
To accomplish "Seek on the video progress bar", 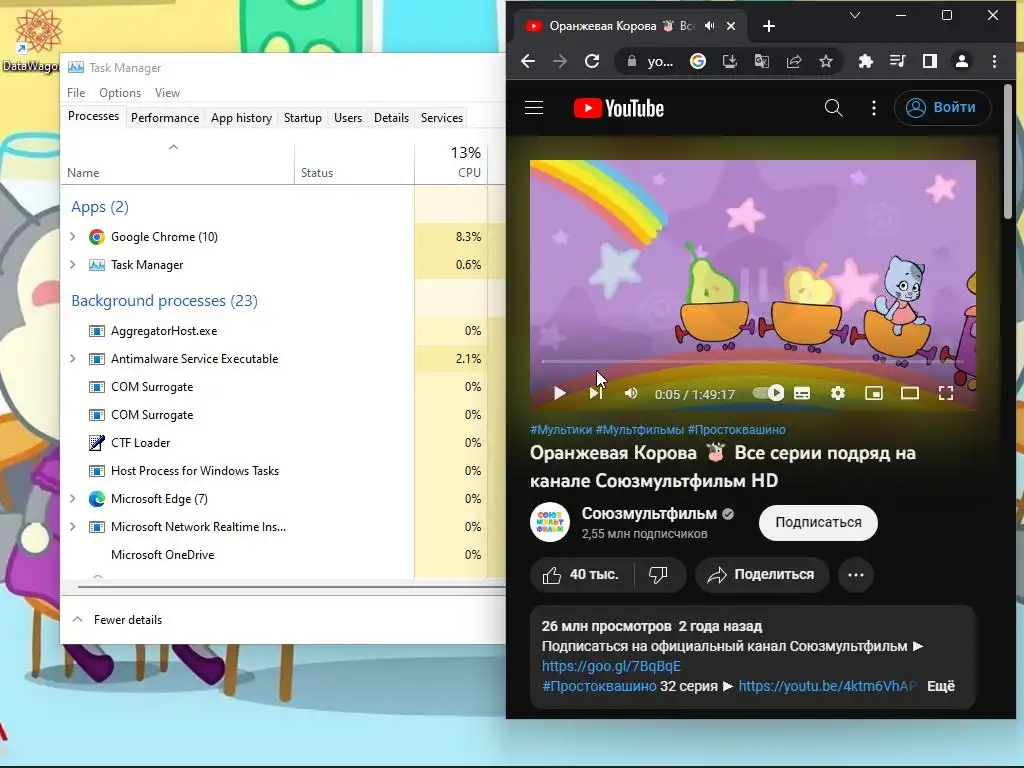I will coord(752,361).
